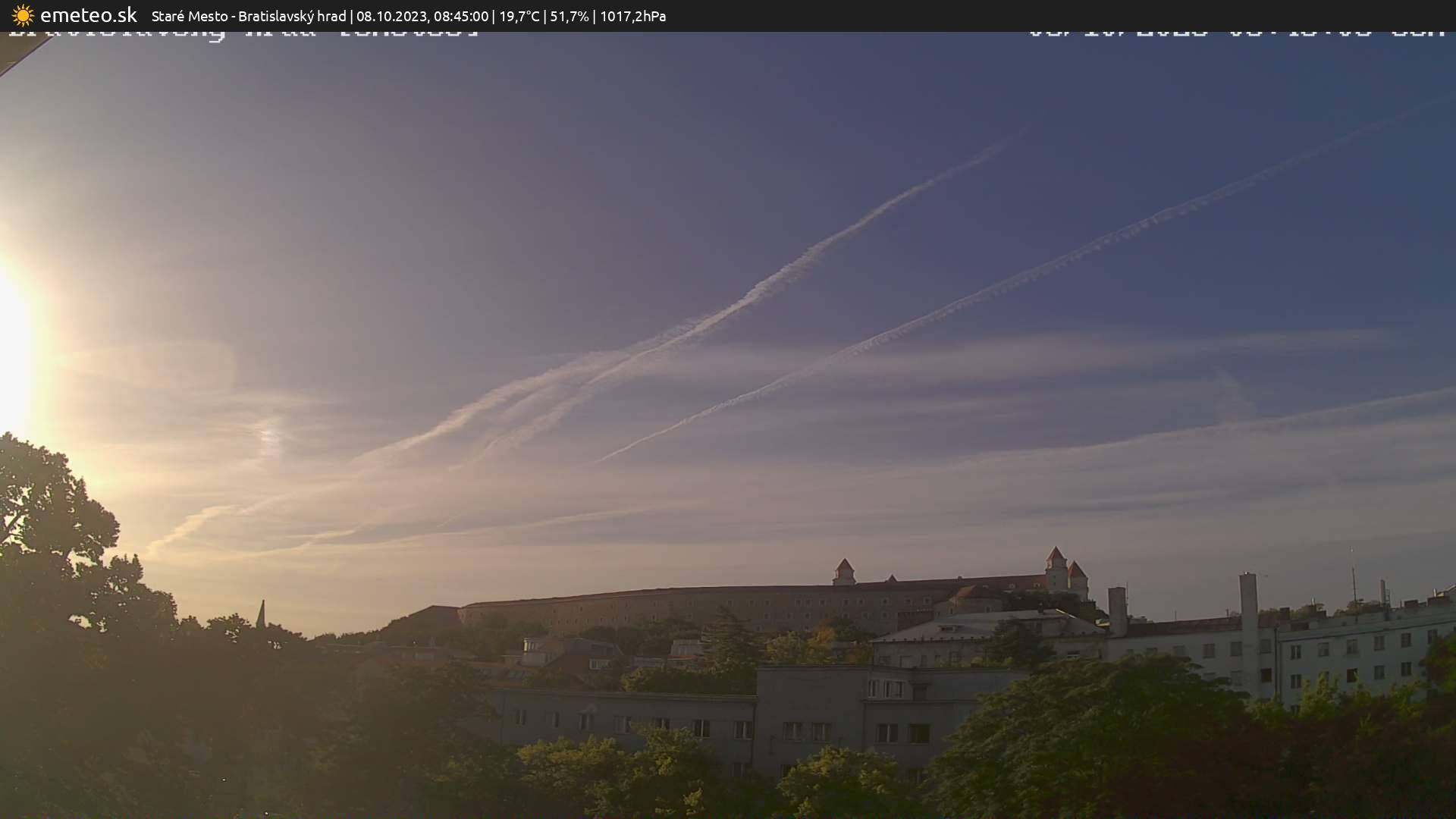Click the sun logo icon

point(23,15)
